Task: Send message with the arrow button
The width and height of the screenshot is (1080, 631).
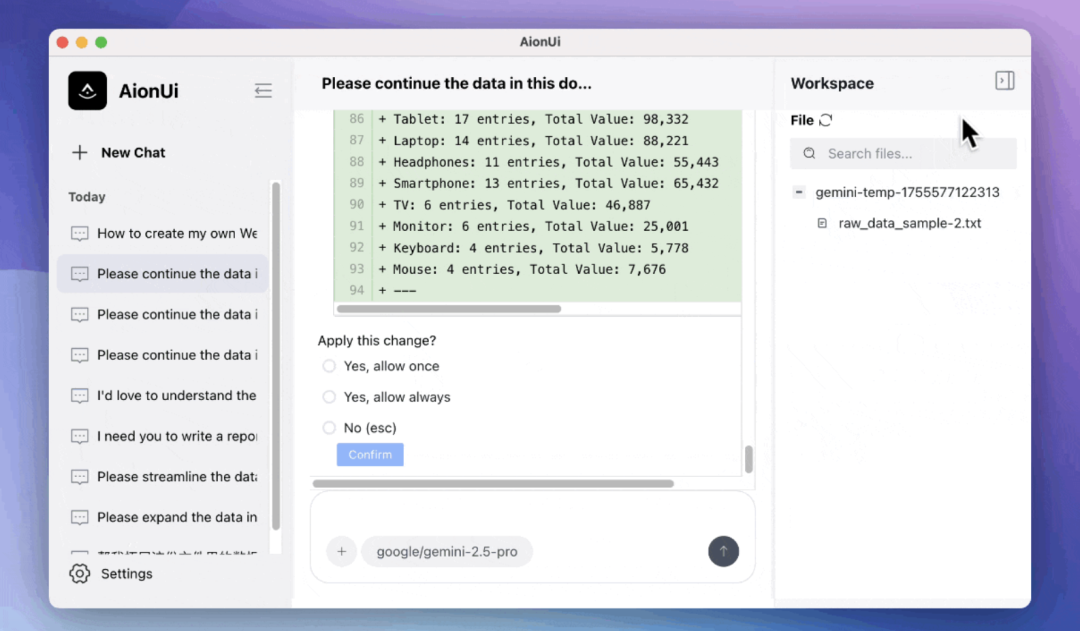Action: click(x=723, y=551)
